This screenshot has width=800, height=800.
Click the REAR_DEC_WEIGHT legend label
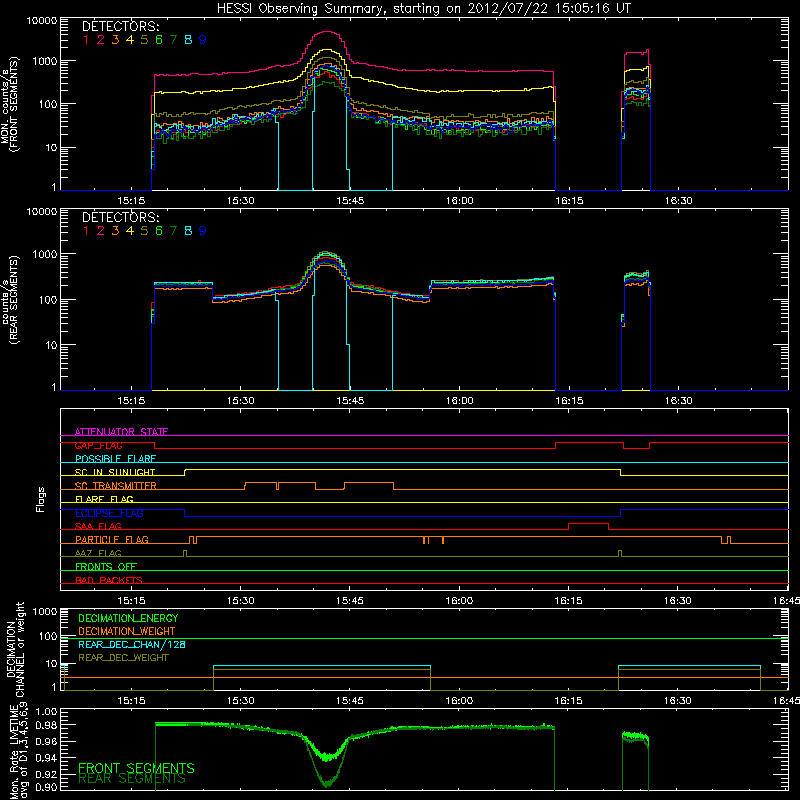pyautogui.click(x=123, y=658)
